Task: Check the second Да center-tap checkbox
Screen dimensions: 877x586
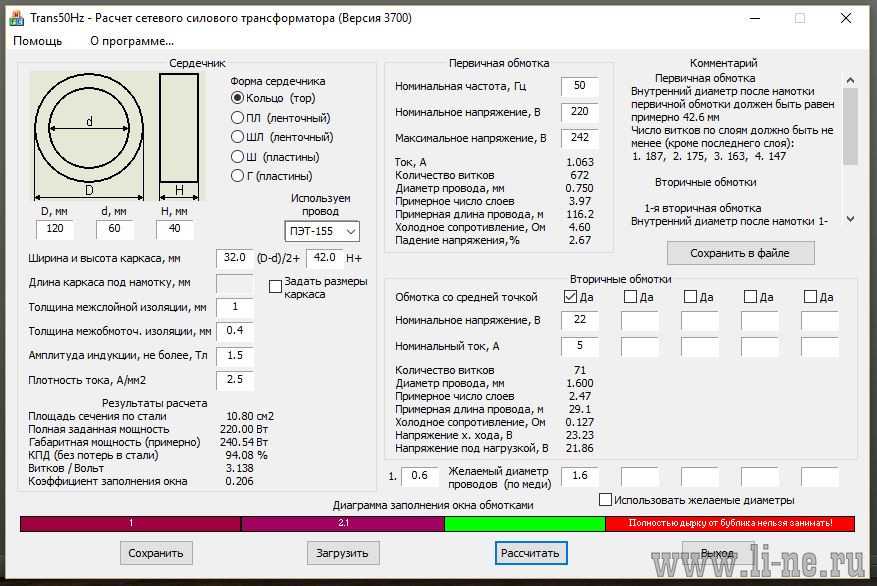Action: [630, 296]
